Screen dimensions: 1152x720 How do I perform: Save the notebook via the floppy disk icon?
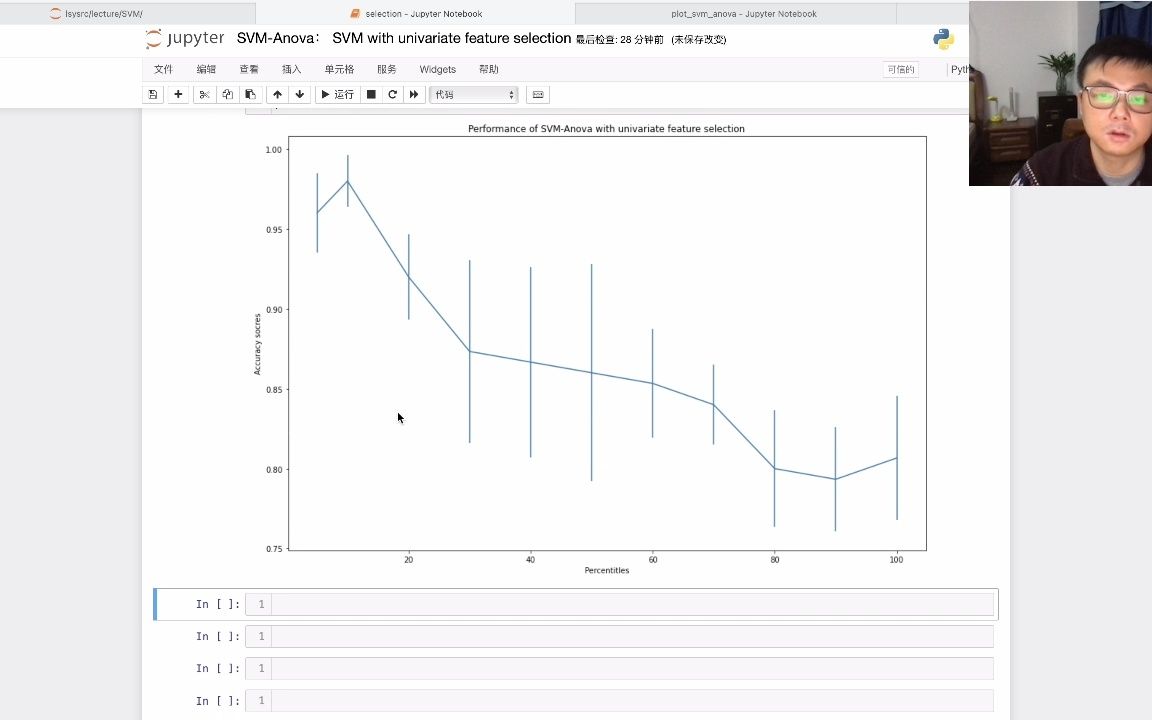pos(153,94)
